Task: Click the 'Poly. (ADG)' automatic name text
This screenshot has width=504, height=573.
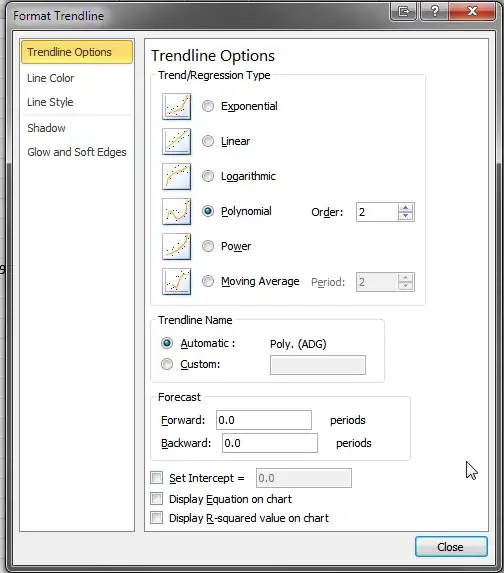Action: (x=298, y=344)
